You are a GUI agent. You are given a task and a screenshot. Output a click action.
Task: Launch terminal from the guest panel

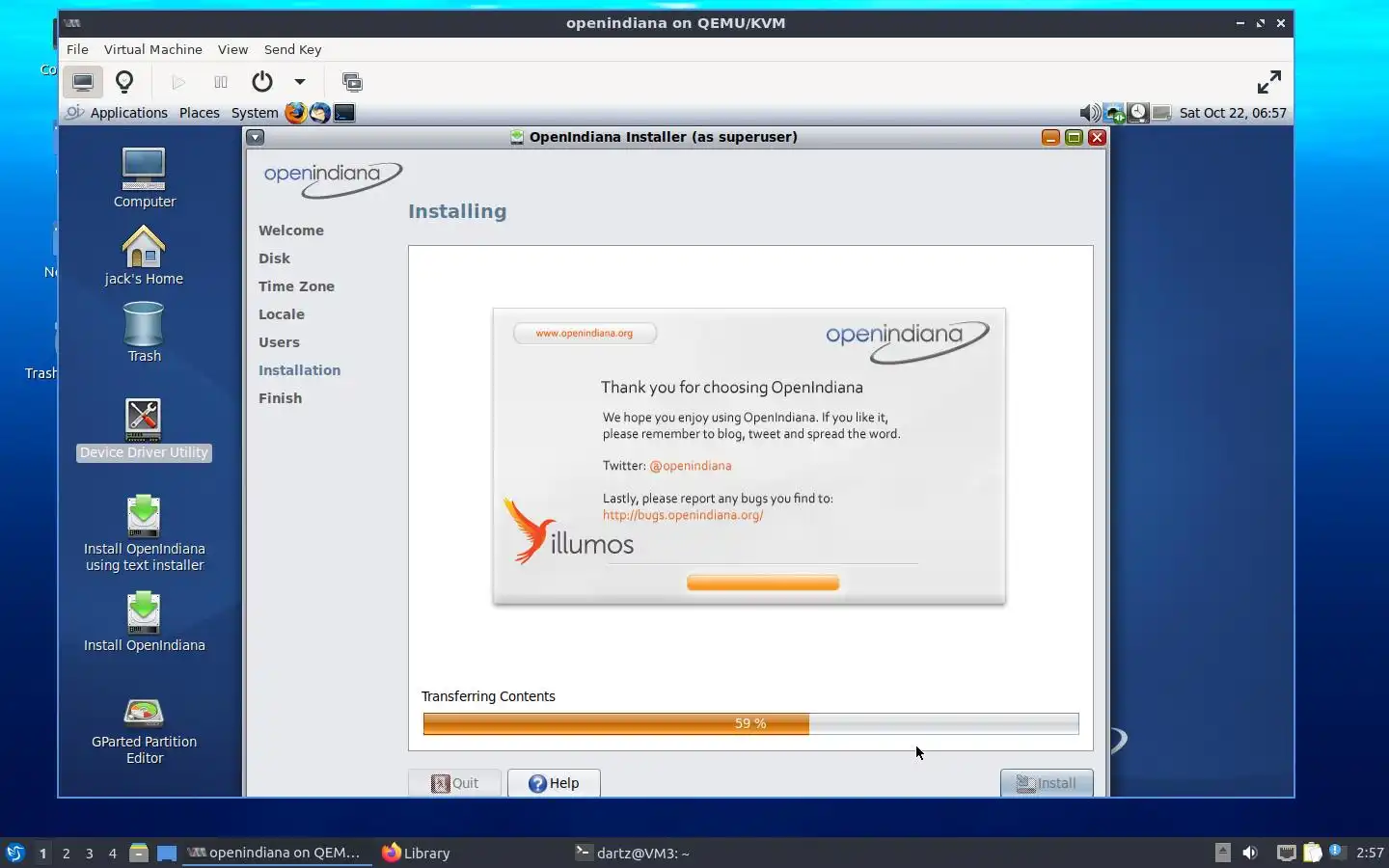[344, 113]
